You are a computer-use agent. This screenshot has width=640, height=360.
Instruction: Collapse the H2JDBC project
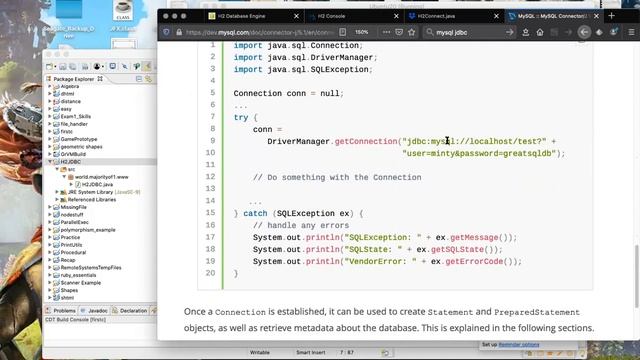pyautogui.click(x=50, y=162)
